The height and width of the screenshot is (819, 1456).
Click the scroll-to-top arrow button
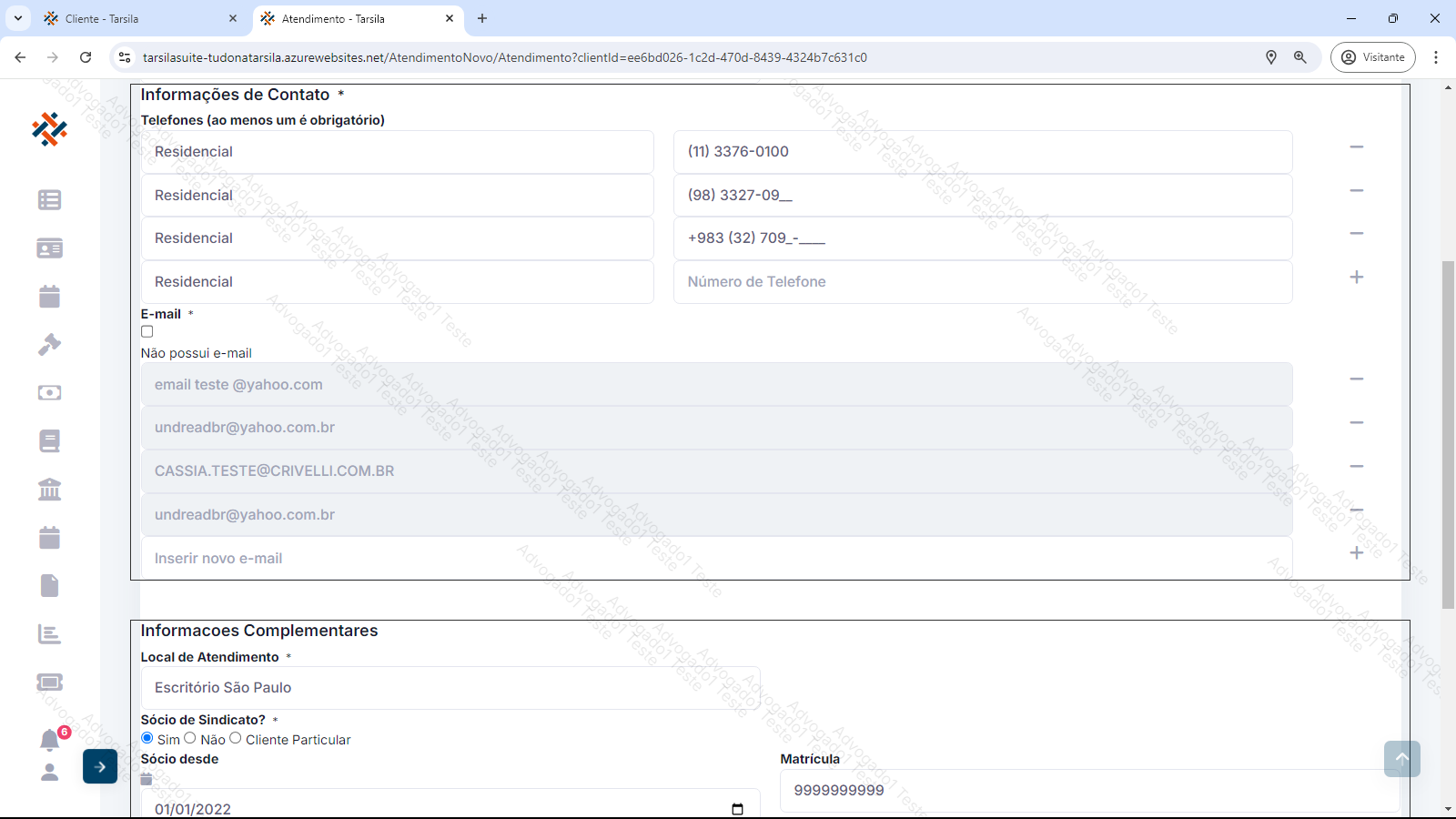click(x=1401, y=759)
